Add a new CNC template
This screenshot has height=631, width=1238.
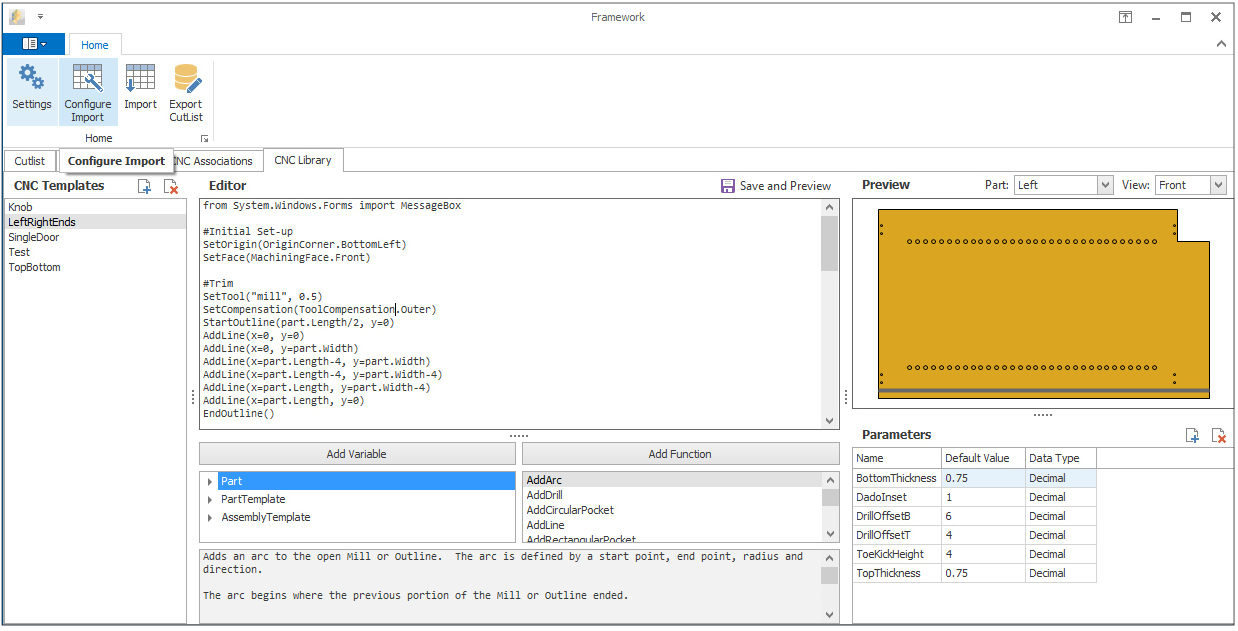144,186
